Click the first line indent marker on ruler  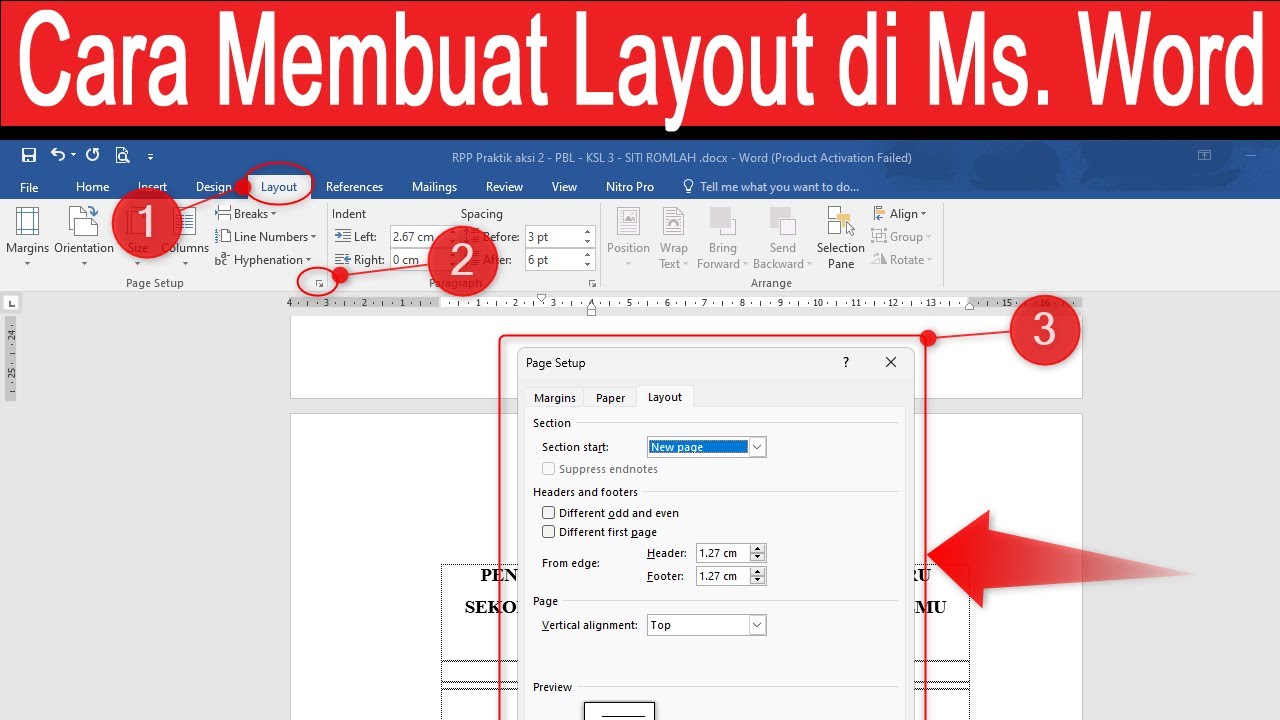(541, 298)
